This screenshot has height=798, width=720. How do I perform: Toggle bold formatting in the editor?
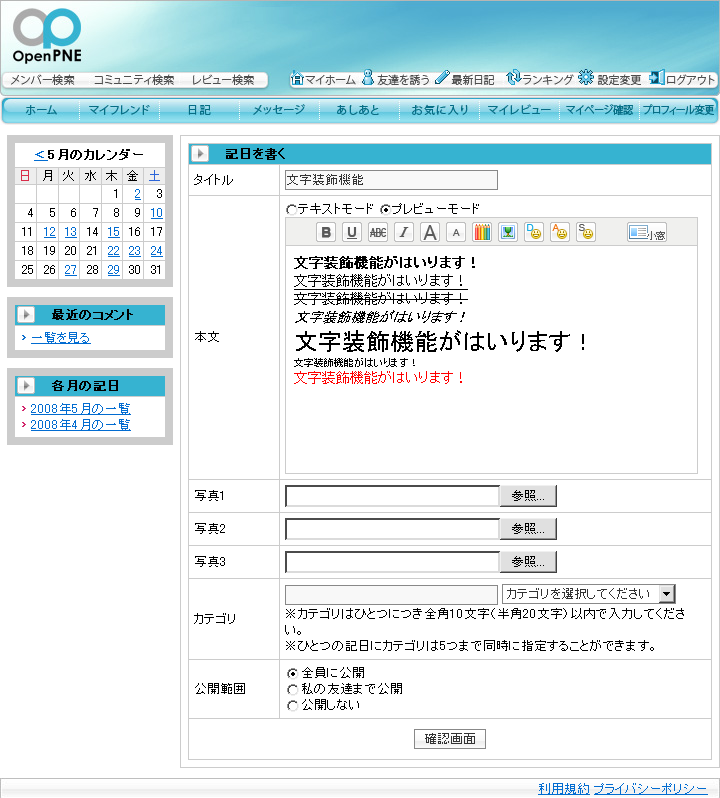click(326, 232)
